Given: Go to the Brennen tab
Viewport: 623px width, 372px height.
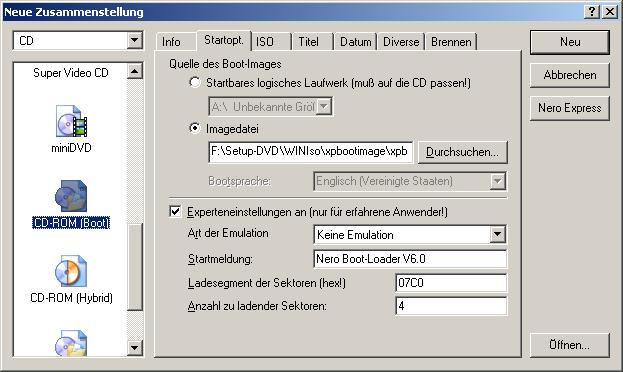Looking at the screenshot, I should point(451,42).
